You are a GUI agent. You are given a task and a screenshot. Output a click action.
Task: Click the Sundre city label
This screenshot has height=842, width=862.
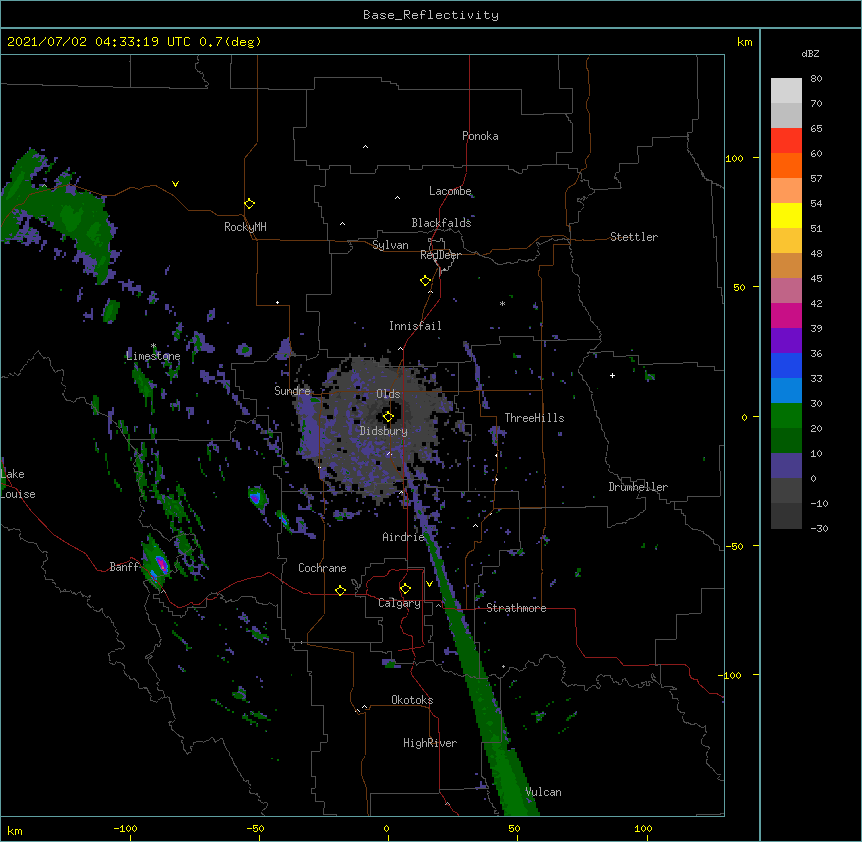pyautogui.click(x=292, y=391)
